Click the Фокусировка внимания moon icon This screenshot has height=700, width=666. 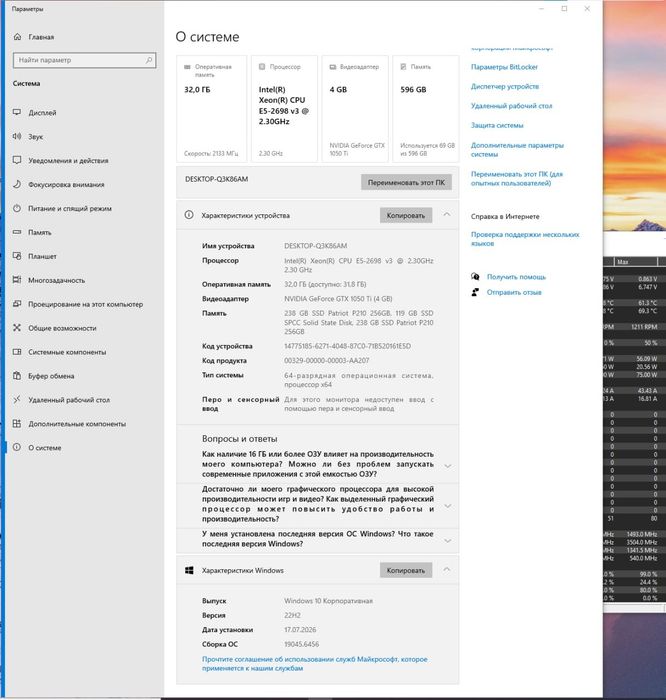point(17,184)
